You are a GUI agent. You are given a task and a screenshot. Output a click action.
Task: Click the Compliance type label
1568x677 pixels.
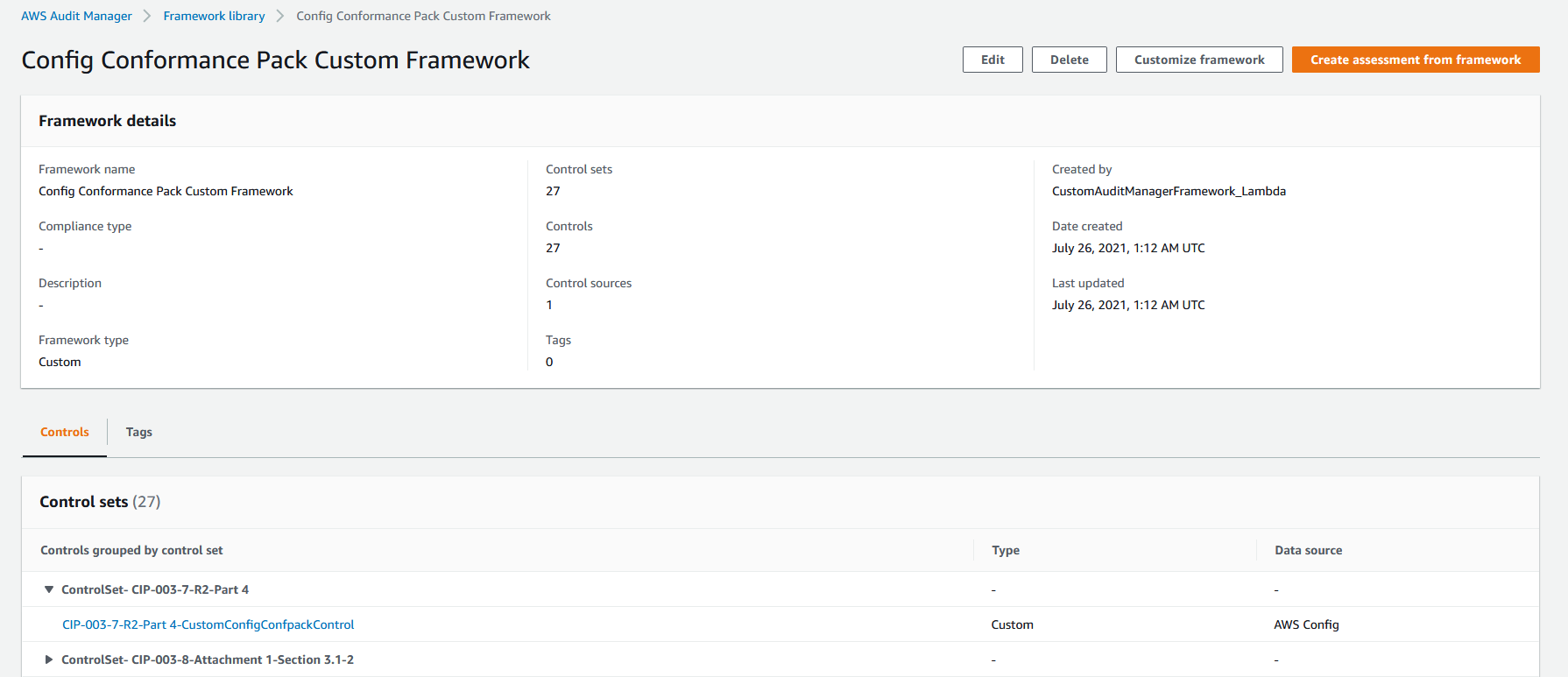click(x=85, y=226)
